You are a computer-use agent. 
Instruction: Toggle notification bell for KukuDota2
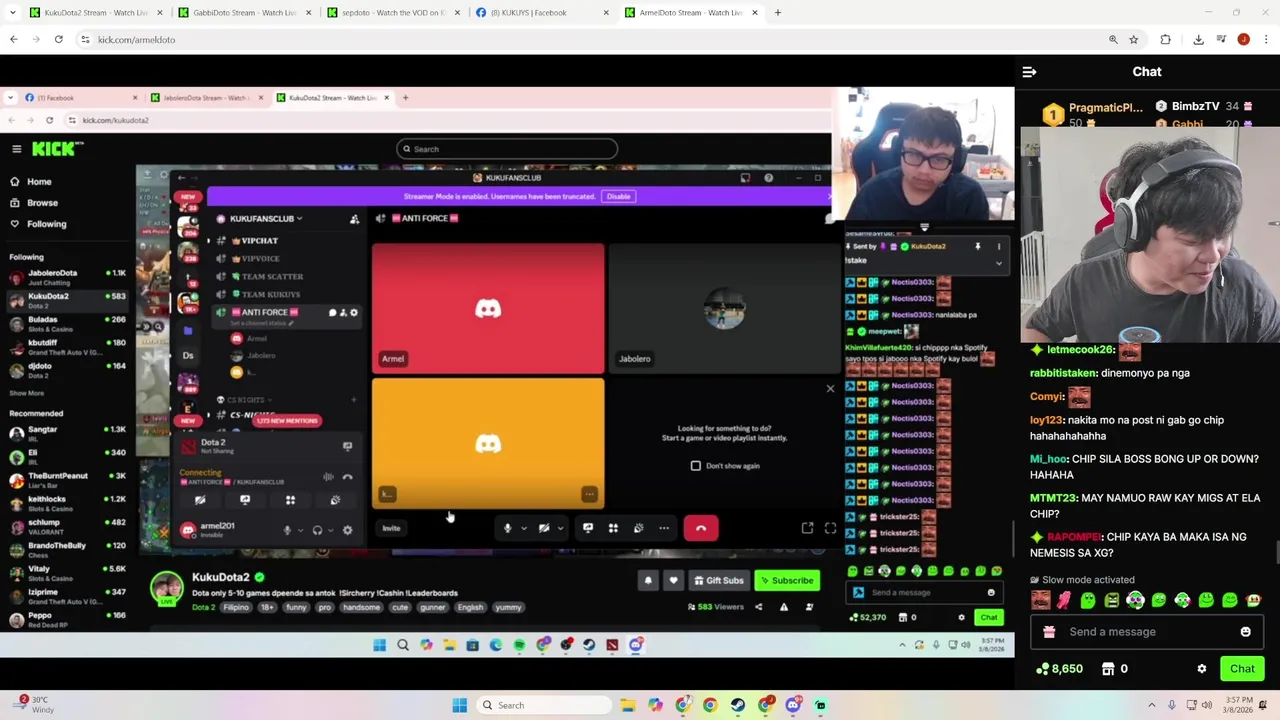(x=648, y=581)
